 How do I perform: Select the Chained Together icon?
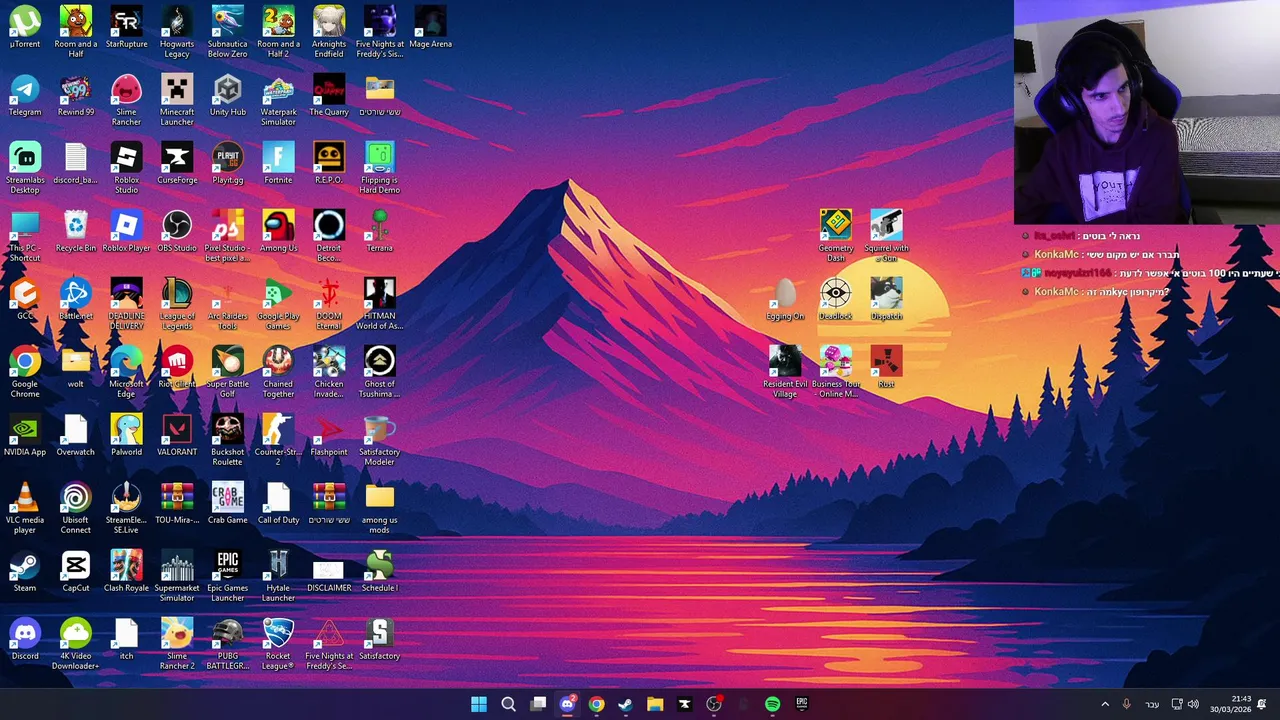[278, 372]
